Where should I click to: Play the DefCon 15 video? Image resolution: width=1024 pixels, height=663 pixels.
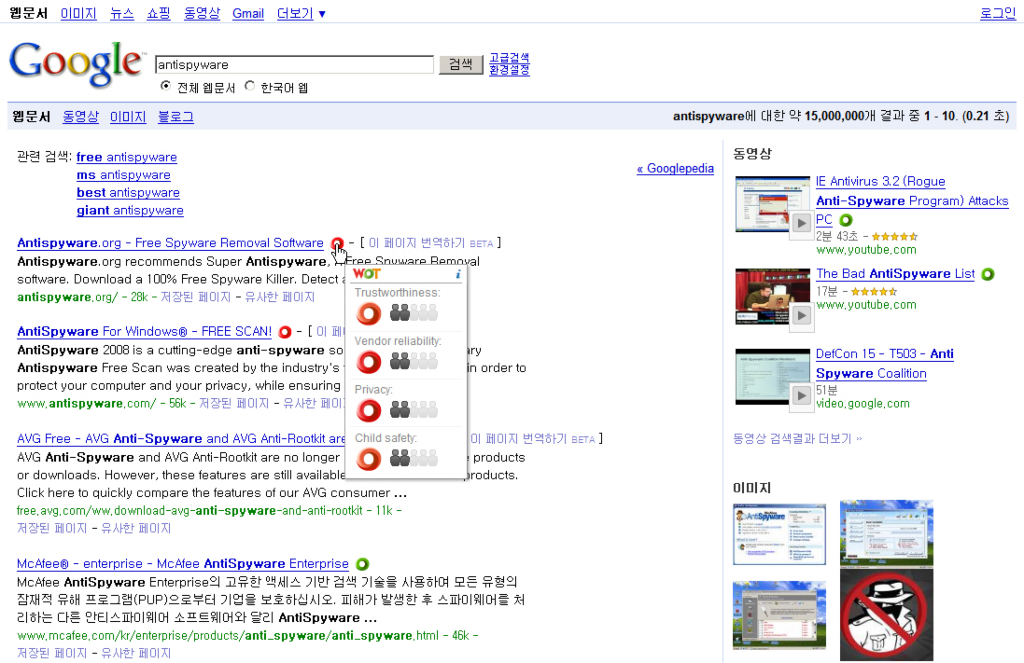[801, 396]
